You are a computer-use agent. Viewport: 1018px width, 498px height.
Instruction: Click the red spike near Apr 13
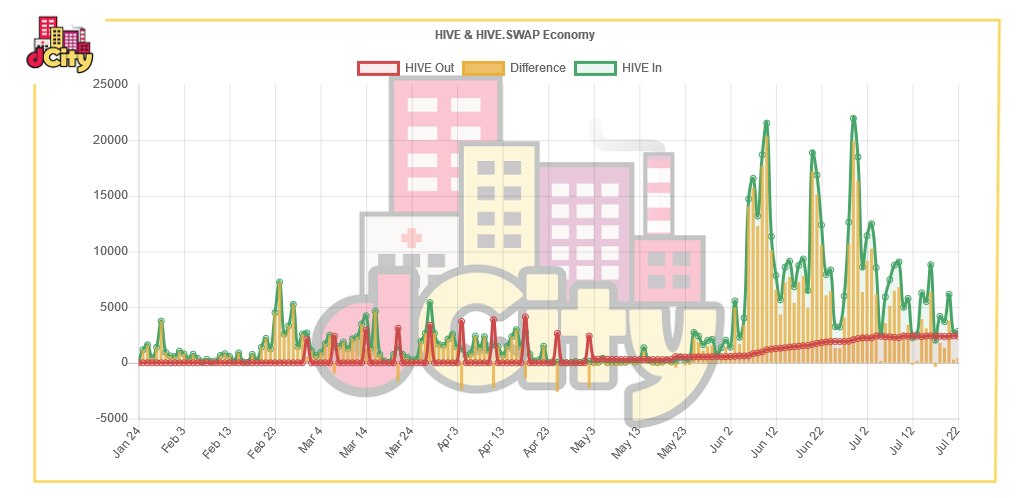pyautogui.click(x=493, y=319)
